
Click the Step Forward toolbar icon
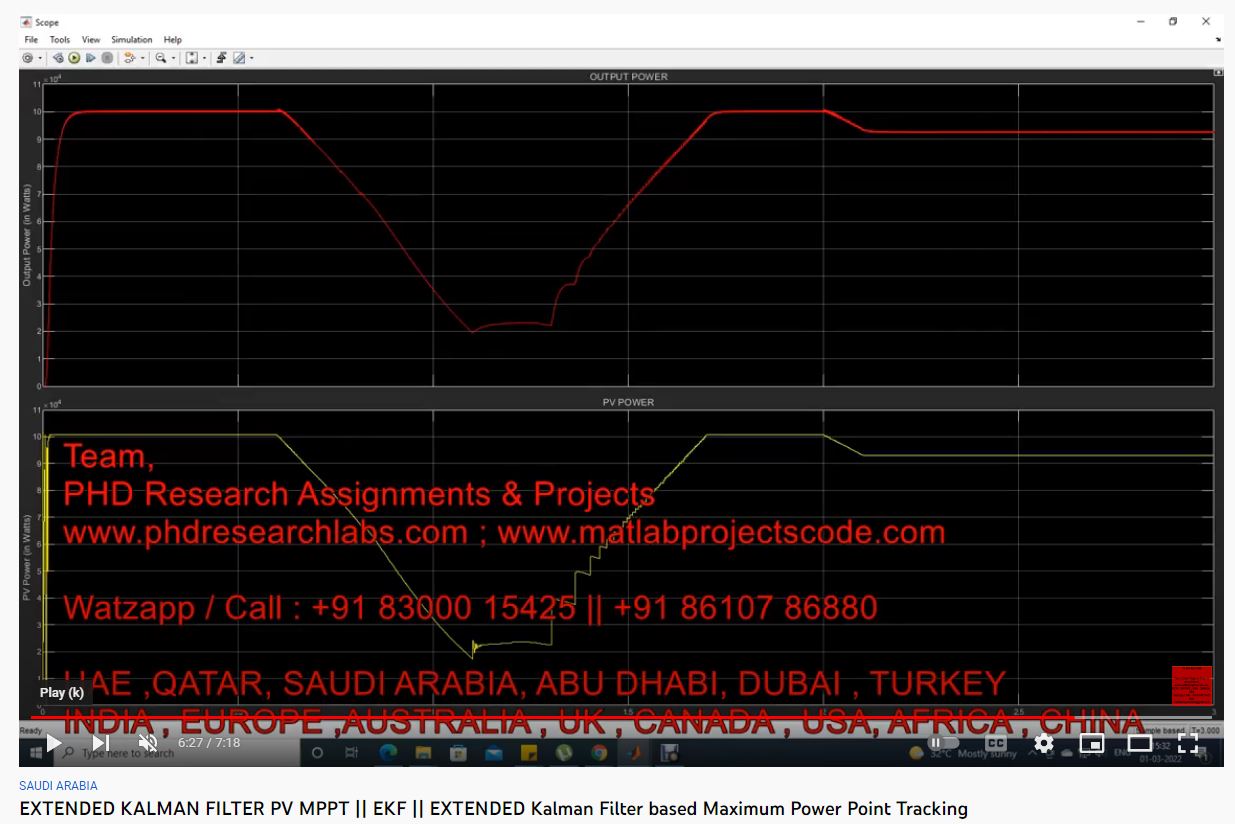point(91,58)
